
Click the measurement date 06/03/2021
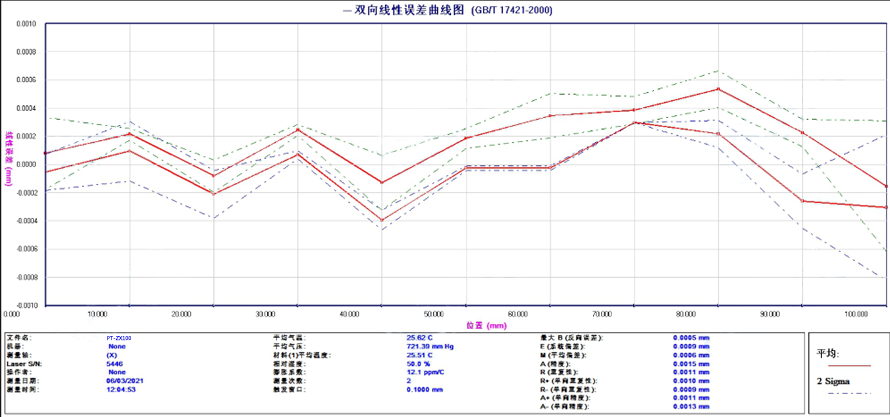pos(124,380)
